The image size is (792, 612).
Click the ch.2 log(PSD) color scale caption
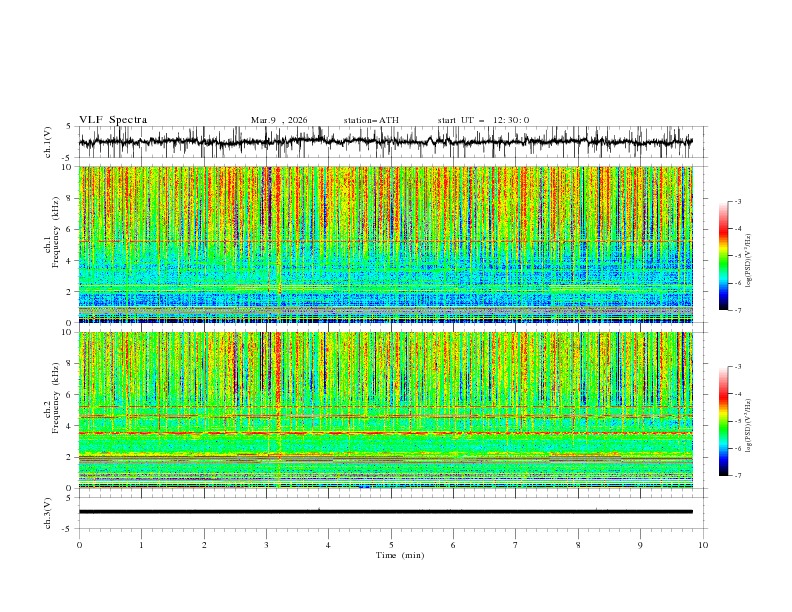point(749,426)
